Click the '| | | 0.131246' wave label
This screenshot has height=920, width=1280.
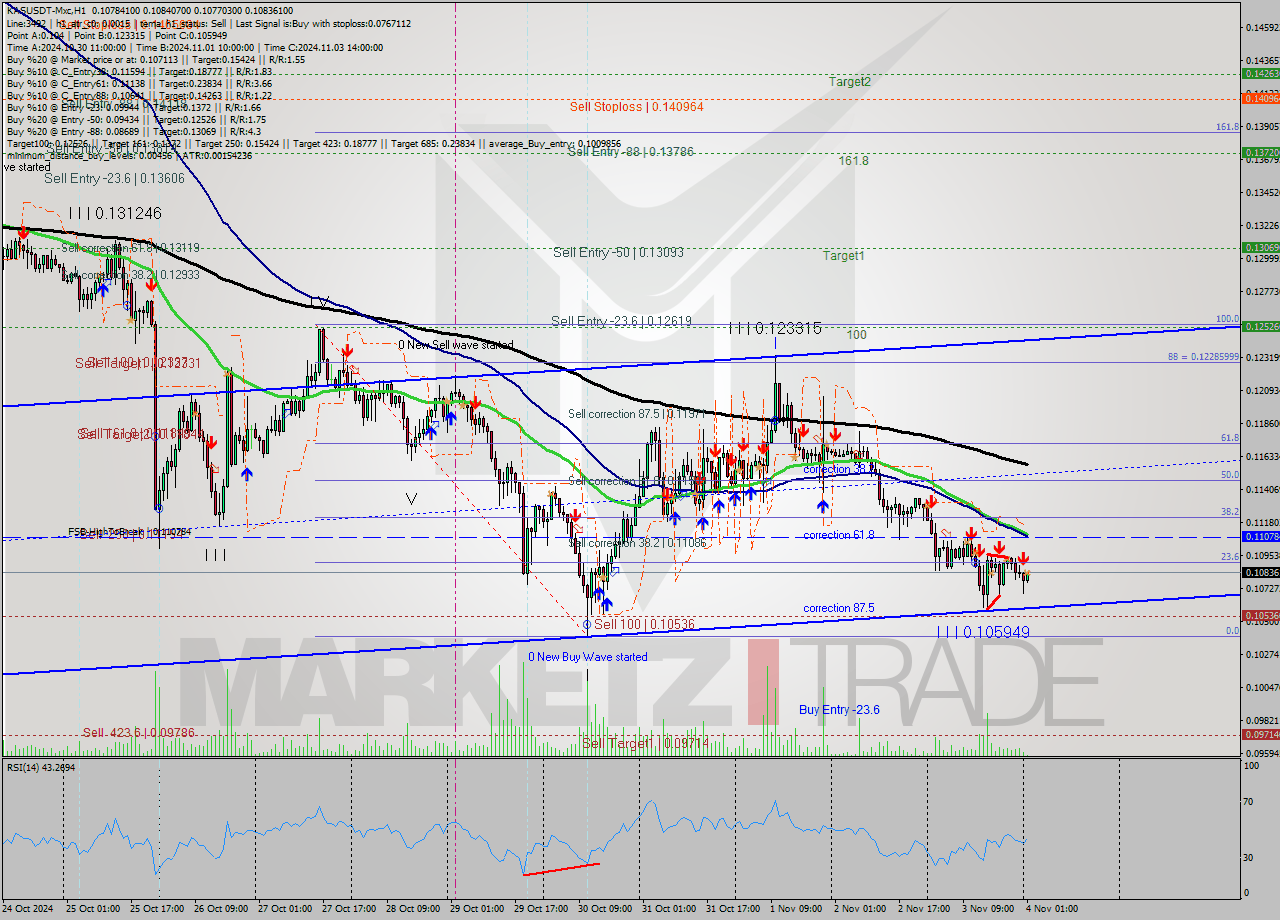(115, 213)
